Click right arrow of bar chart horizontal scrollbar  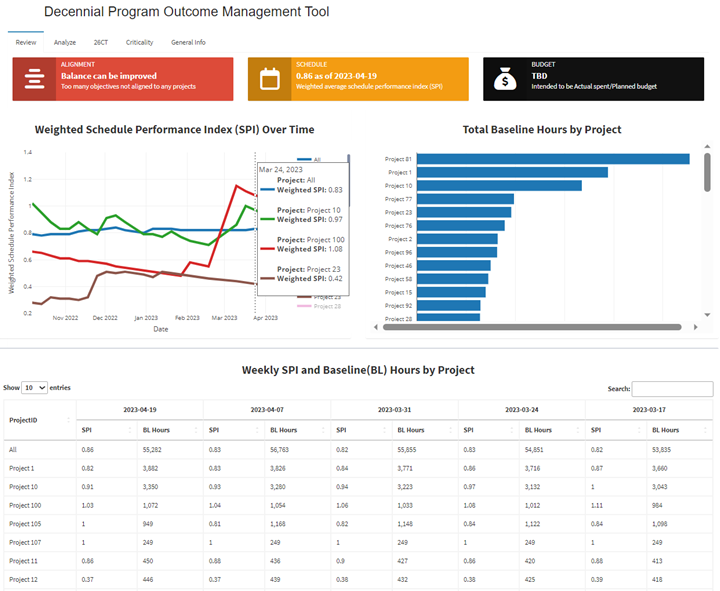(x=694, y=327)
